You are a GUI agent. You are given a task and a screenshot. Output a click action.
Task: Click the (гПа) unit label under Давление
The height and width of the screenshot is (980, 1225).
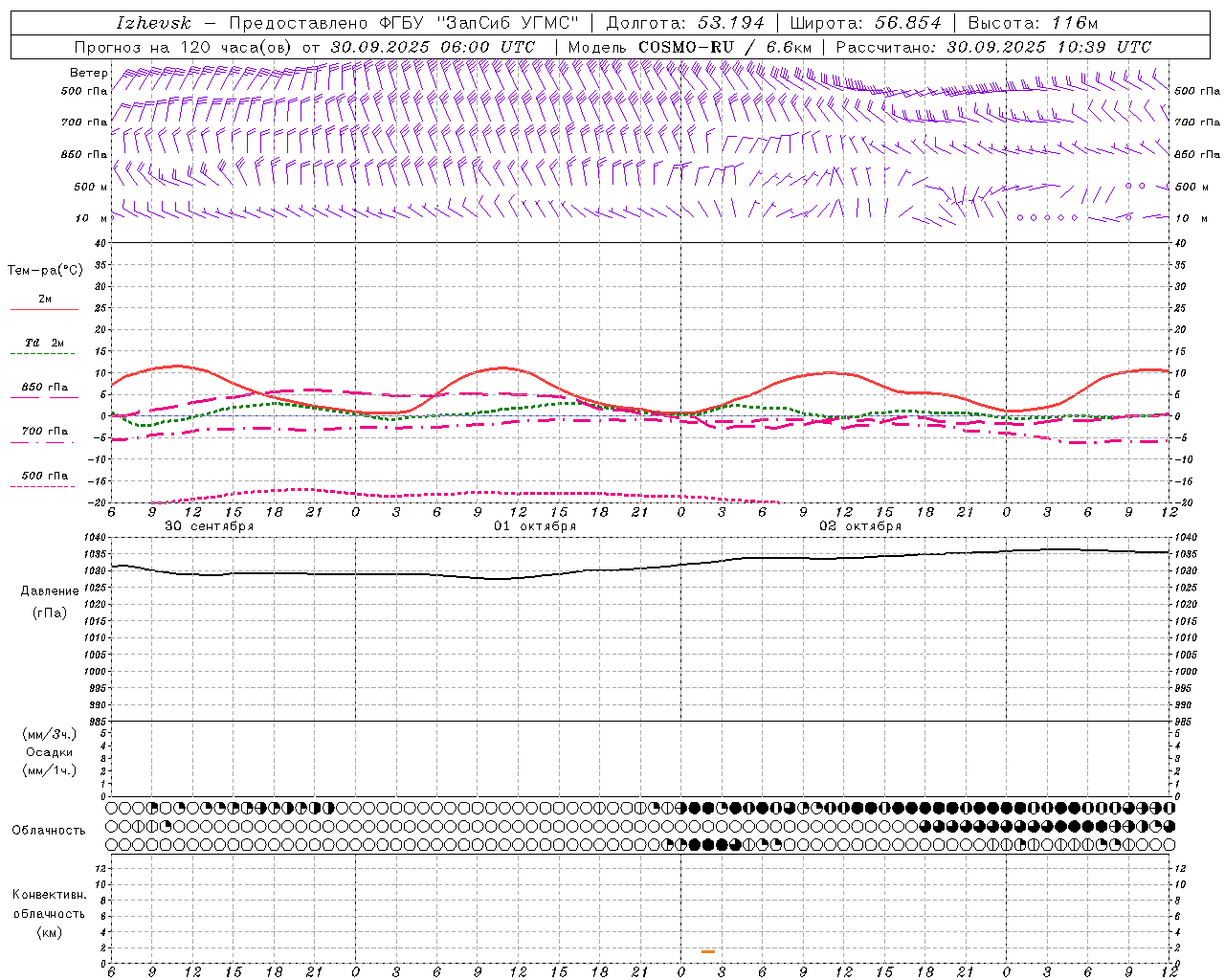point(50,612)
